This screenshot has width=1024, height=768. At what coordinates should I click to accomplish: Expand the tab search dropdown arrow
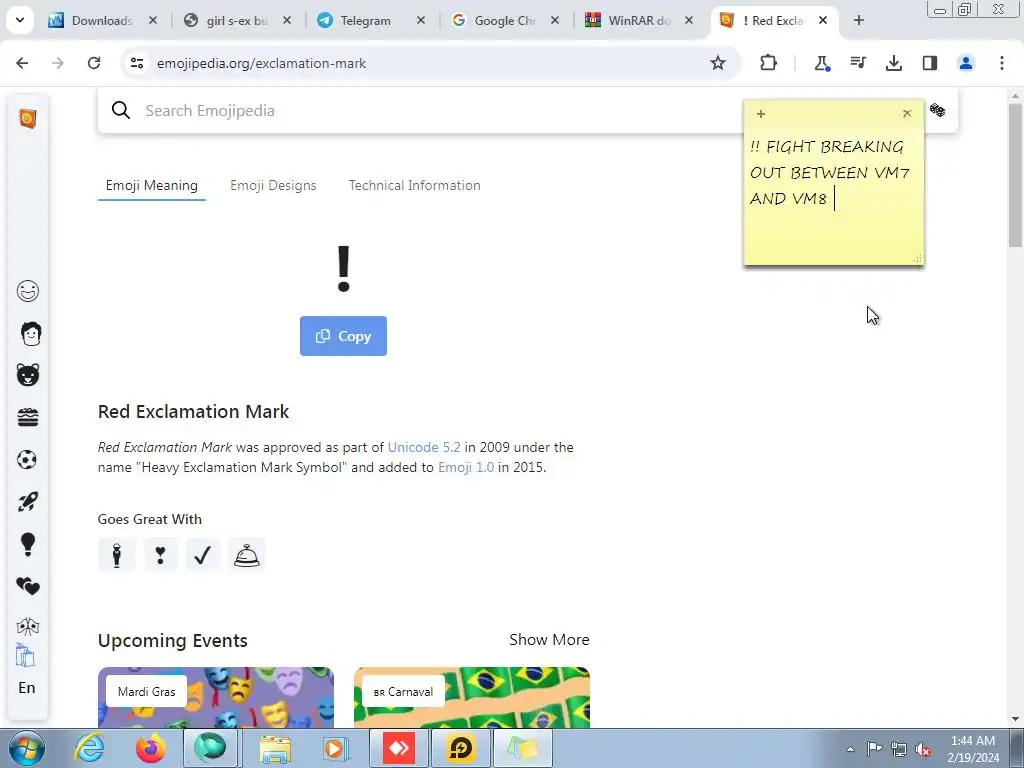pyautogui.click(x=20, y=20)
